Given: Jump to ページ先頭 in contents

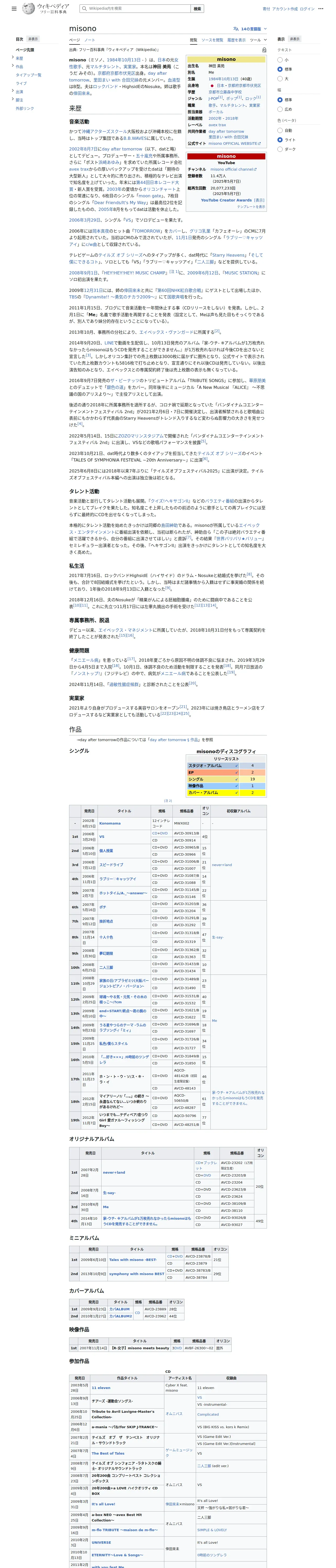Looking at the screenshot, I should click(x=25, y=50).
